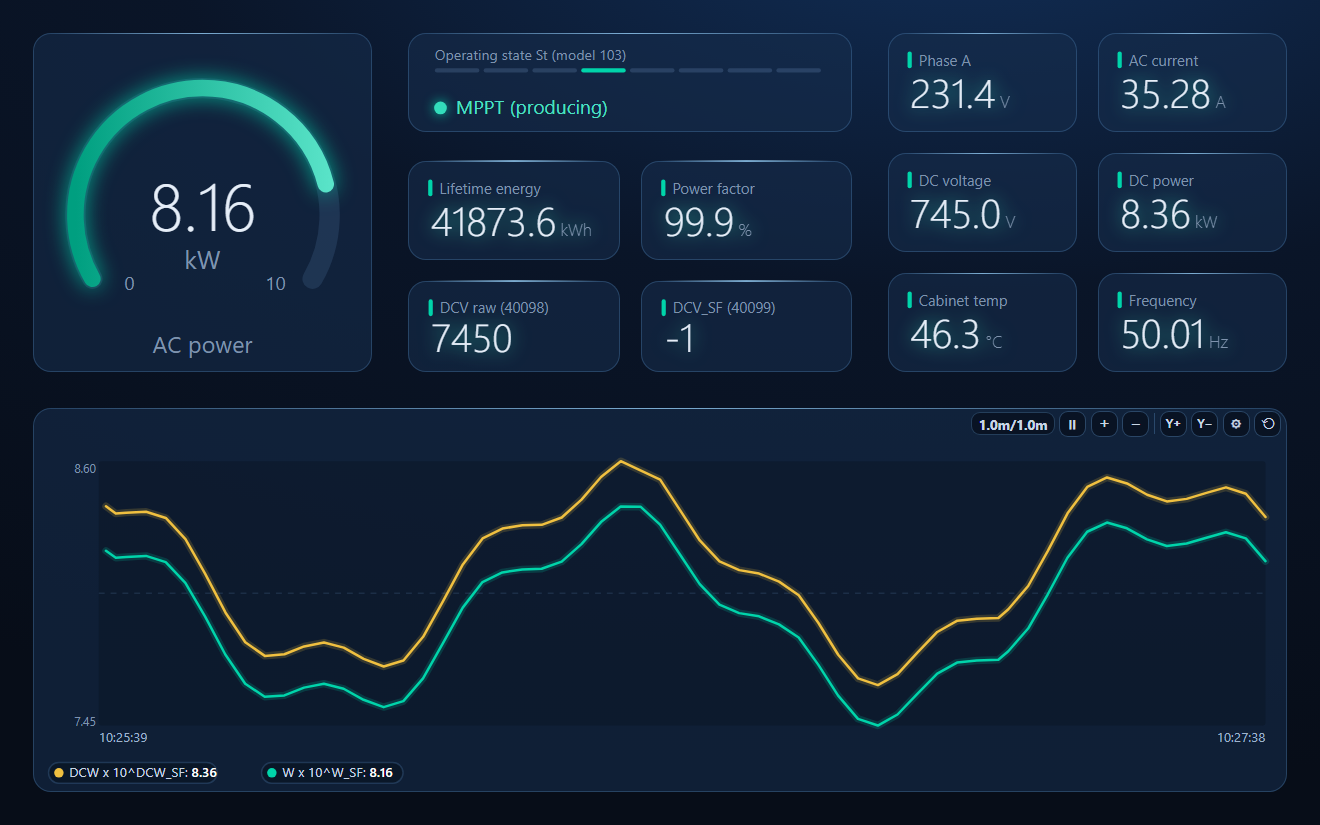Screen dimensions: 1320x825
Task: Click the 7.45 Y-axis minimum label
Action: coord(85,722)
